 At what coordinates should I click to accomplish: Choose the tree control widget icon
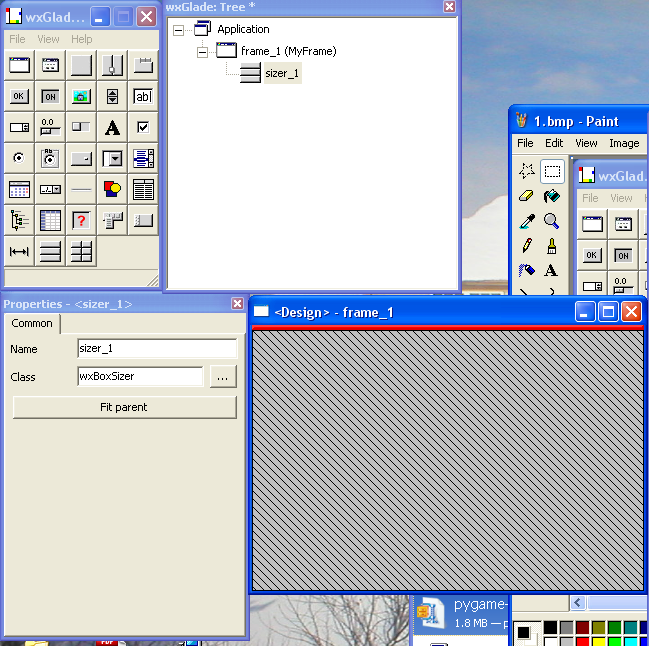(19, 220)
